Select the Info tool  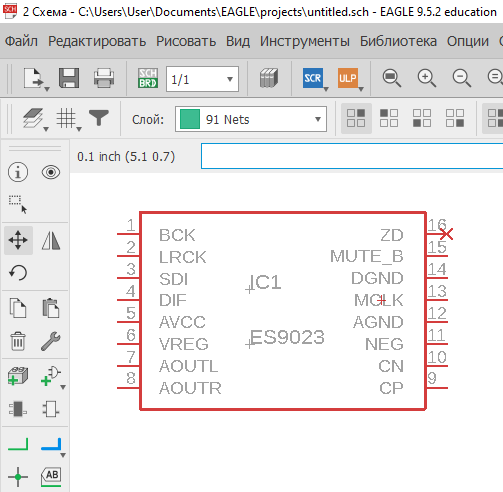point(18,172)
